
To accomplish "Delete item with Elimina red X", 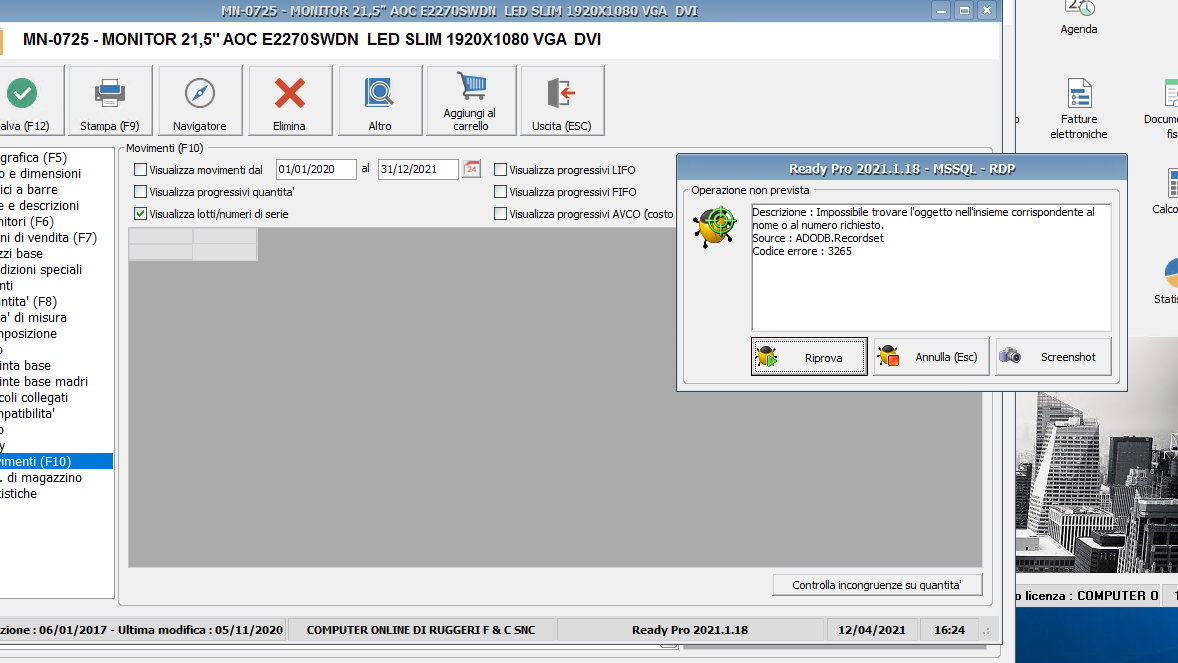I will 290,100.
